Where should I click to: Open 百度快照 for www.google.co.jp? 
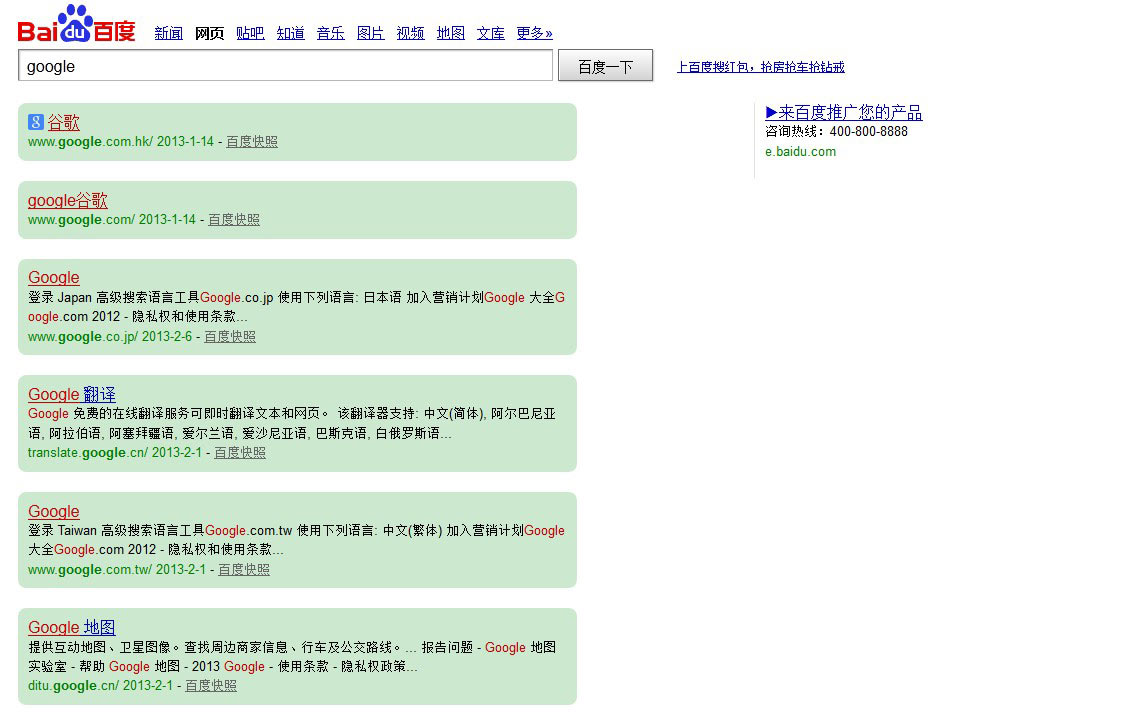point(230,337)
